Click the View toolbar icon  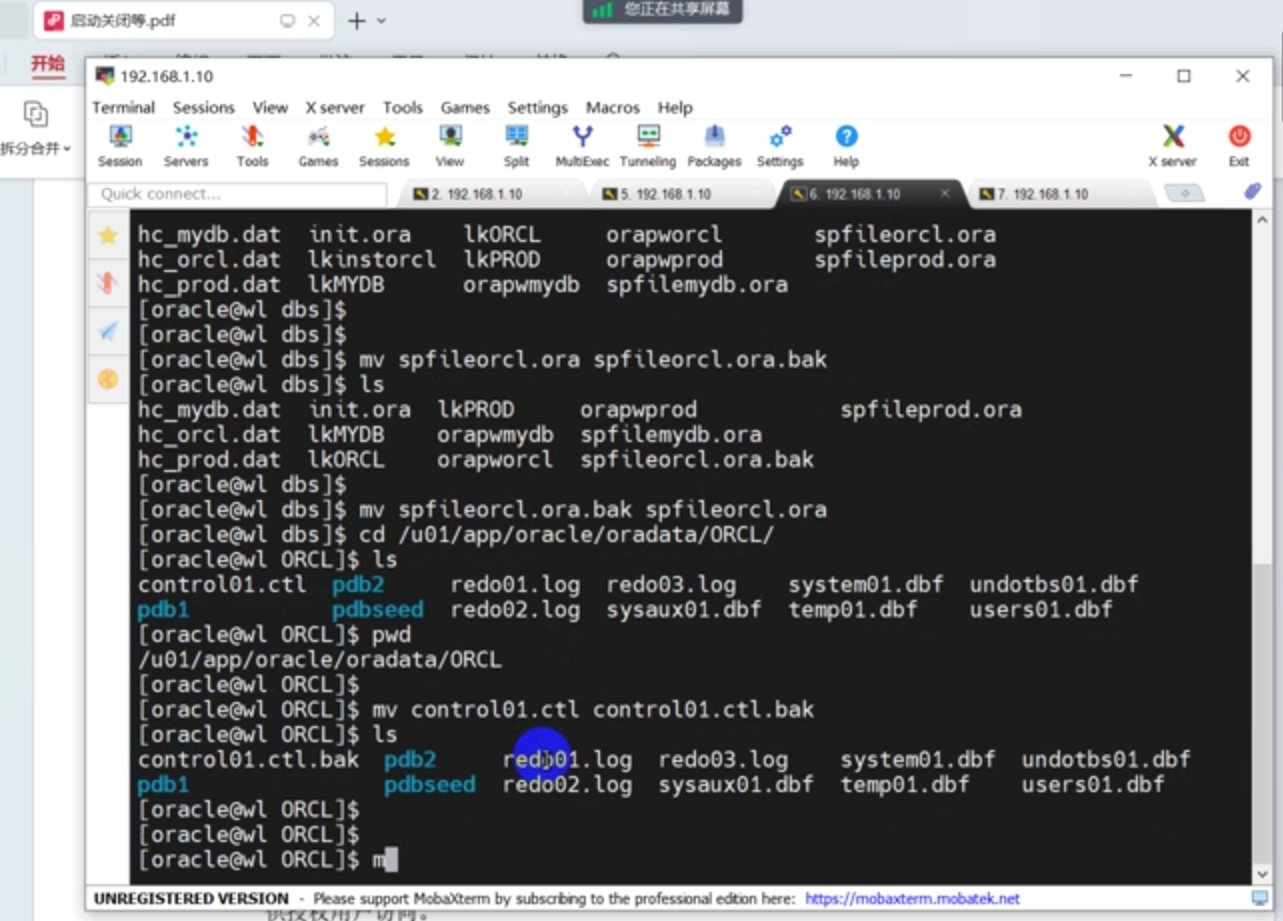click(x=450, y=146)
